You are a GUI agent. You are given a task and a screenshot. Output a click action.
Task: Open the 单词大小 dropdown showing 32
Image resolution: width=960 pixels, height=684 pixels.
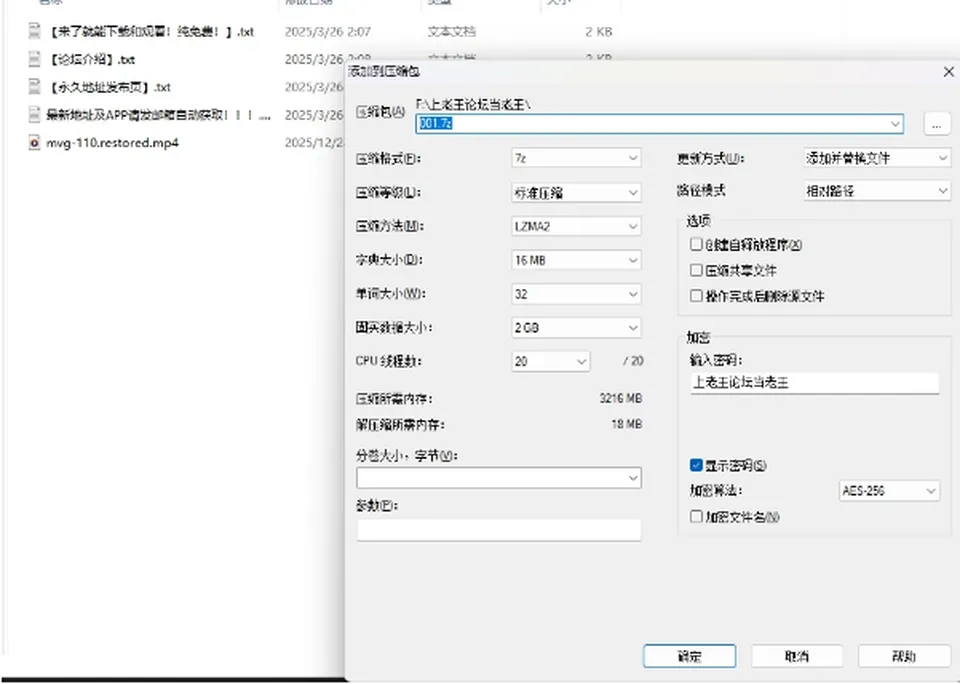[576, 294]
